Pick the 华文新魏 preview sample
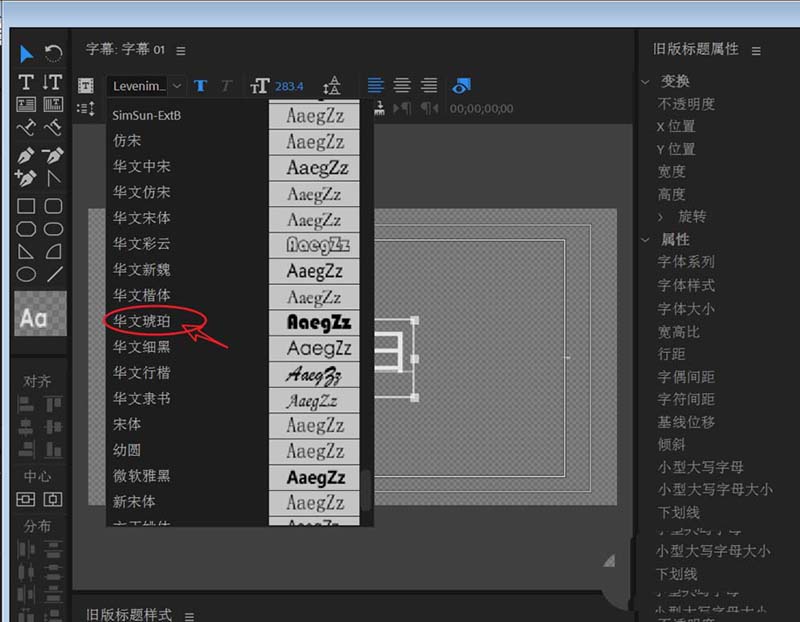This screenshot has height=622, width=800. tap(314, 271)
